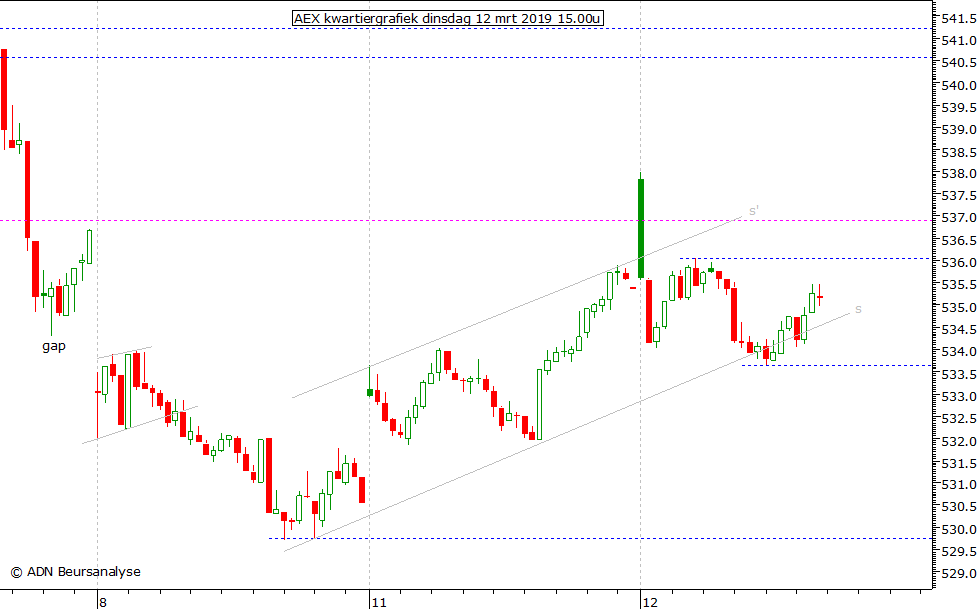Image resolution: width=980 pixels, height=609 pixels.
Task: Click the 538.5 price axis label
Action: [x=959, y=152]
